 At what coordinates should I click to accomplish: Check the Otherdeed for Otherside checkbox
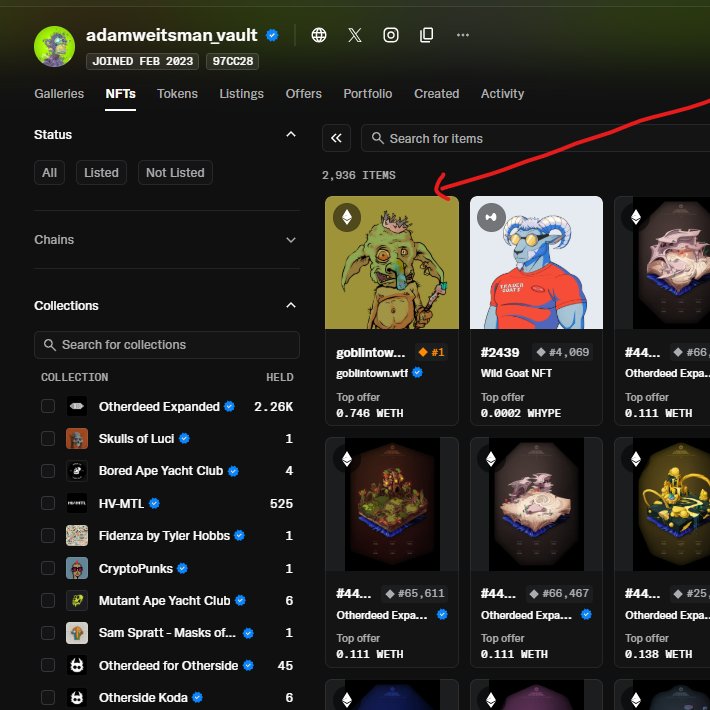(x=48, y=665)
